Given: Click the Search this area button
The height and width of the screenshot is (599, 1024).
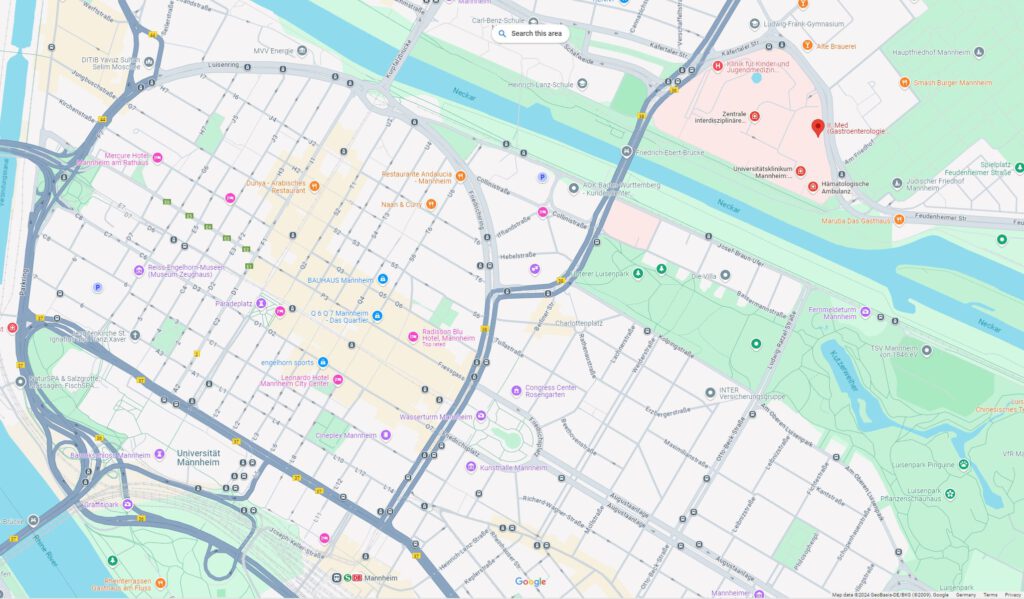Looking at the screenshot, I should click(530, 33).
